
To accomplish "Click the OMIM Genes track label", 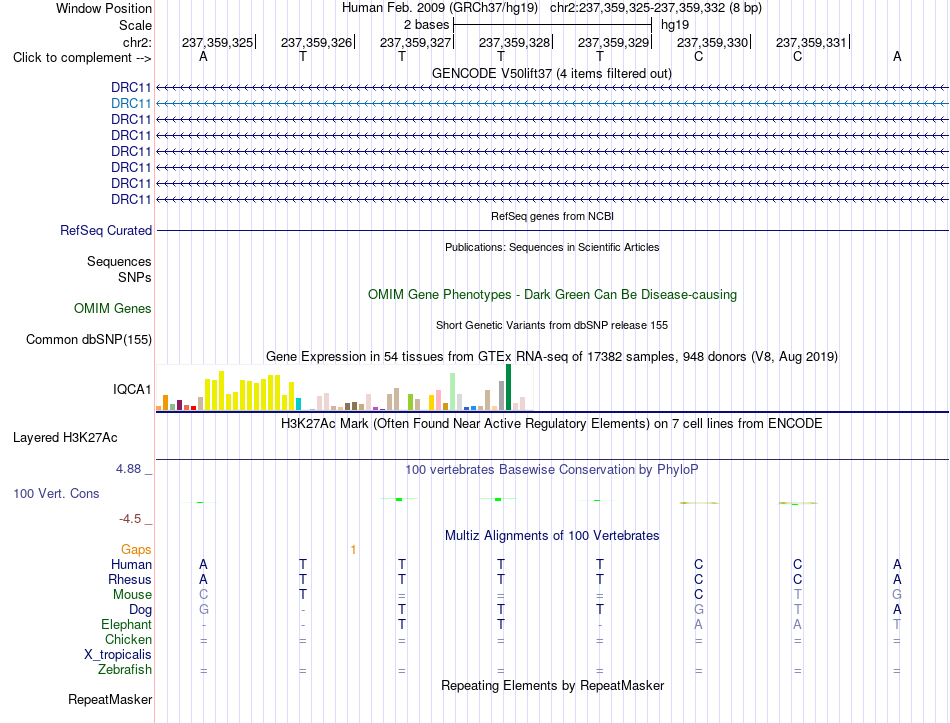I will point(113,308).
